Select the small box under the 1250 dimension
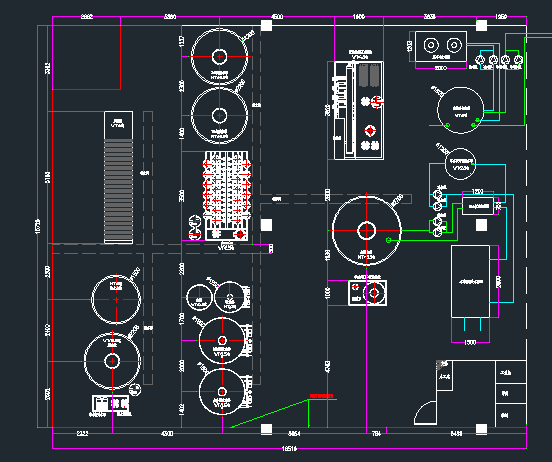The height and width of the screenshot is (462, 552). (478, 206)
